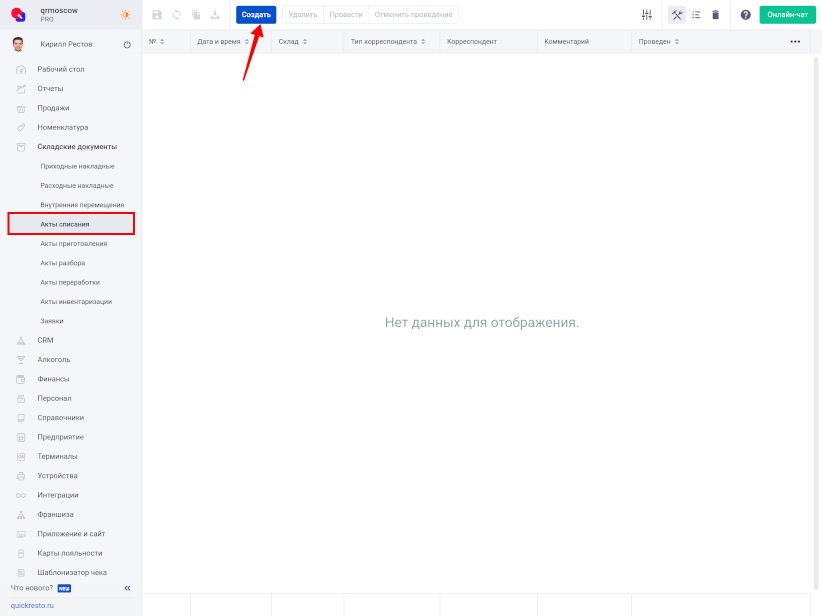Select Расходные накладные submenu
The width and height of the screenshot is (822, 616).
coord(77,186)
